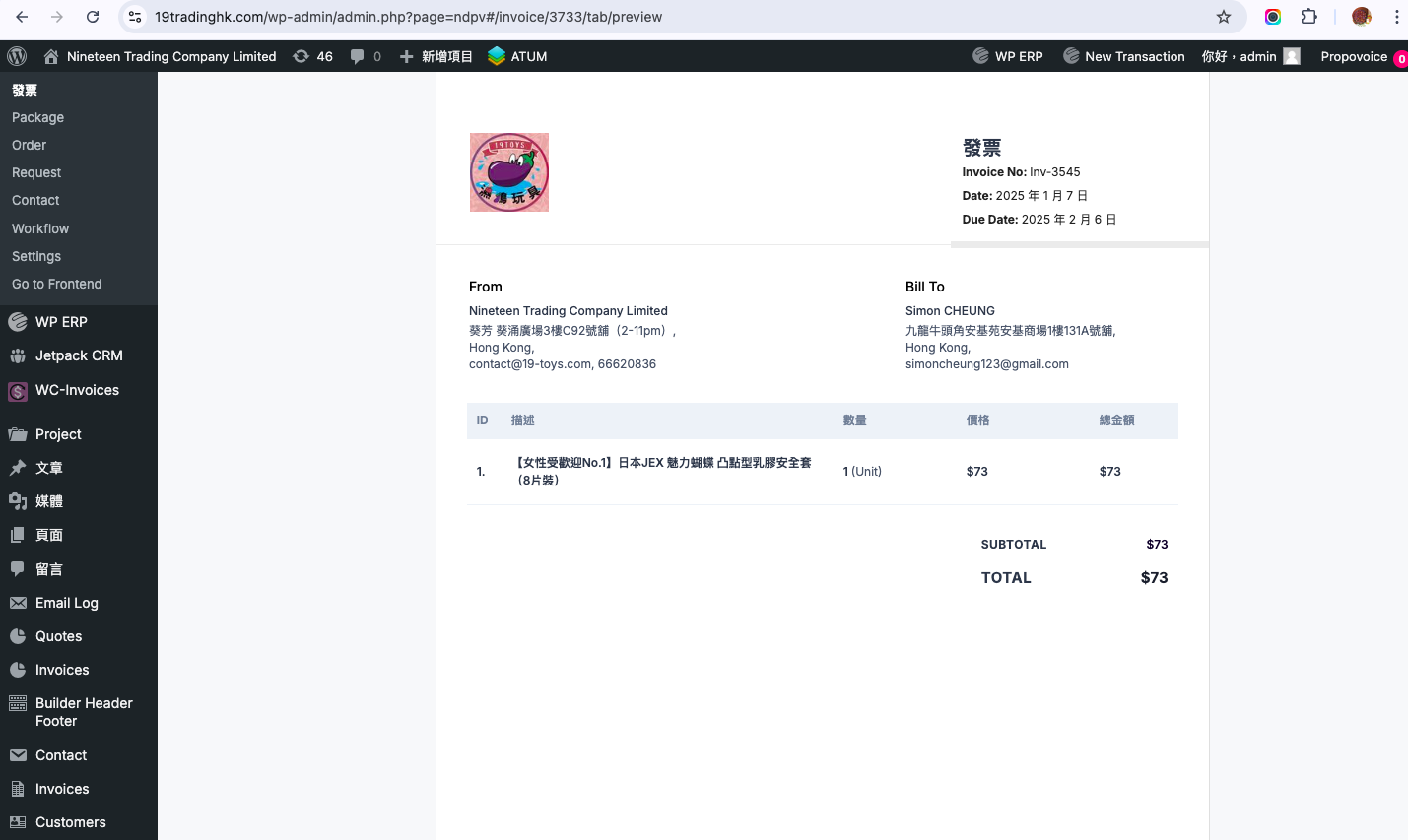1408x840 pixels.
Task: Reload the page using the refresh icon
Action: [x=93, y=17]
